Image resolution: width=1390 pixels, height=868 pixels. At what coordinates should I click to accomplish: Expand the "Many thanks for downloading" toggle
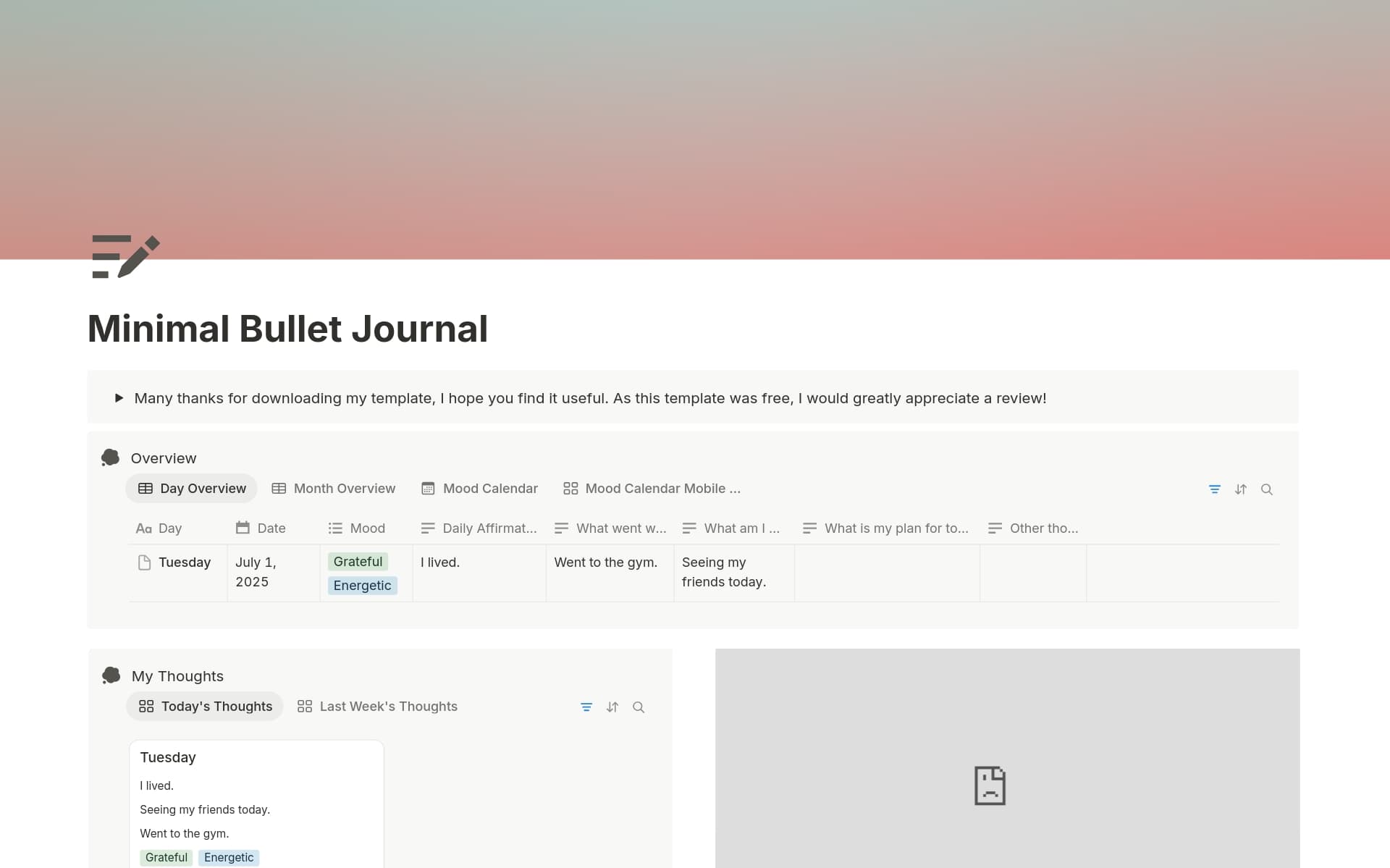(118, 397)
